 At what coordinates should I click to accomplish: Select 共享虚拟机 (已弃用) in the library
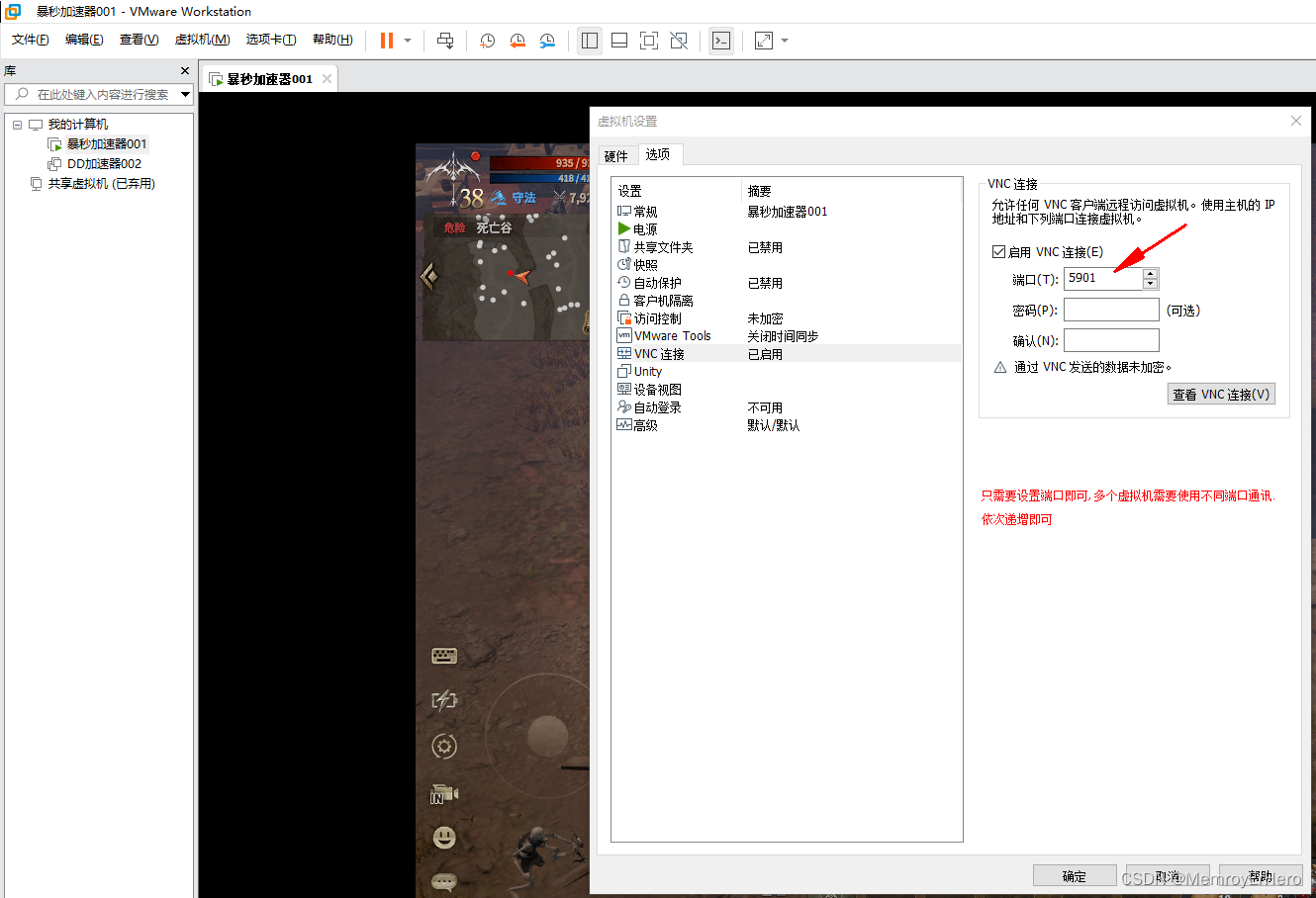(101, 184)
